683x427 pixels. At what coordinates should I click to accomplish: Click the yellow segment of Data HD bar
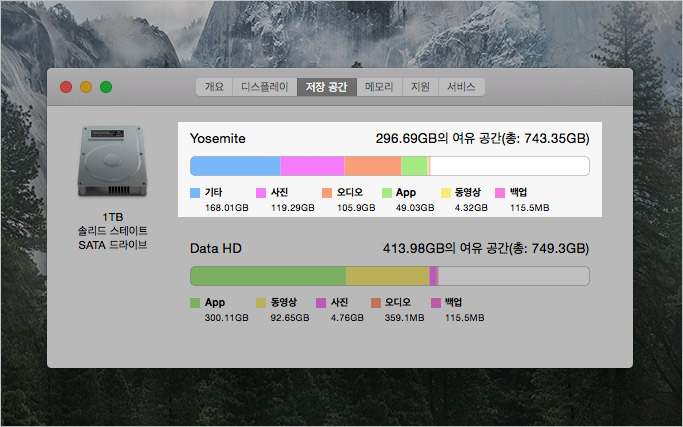(x=388, y=276)
